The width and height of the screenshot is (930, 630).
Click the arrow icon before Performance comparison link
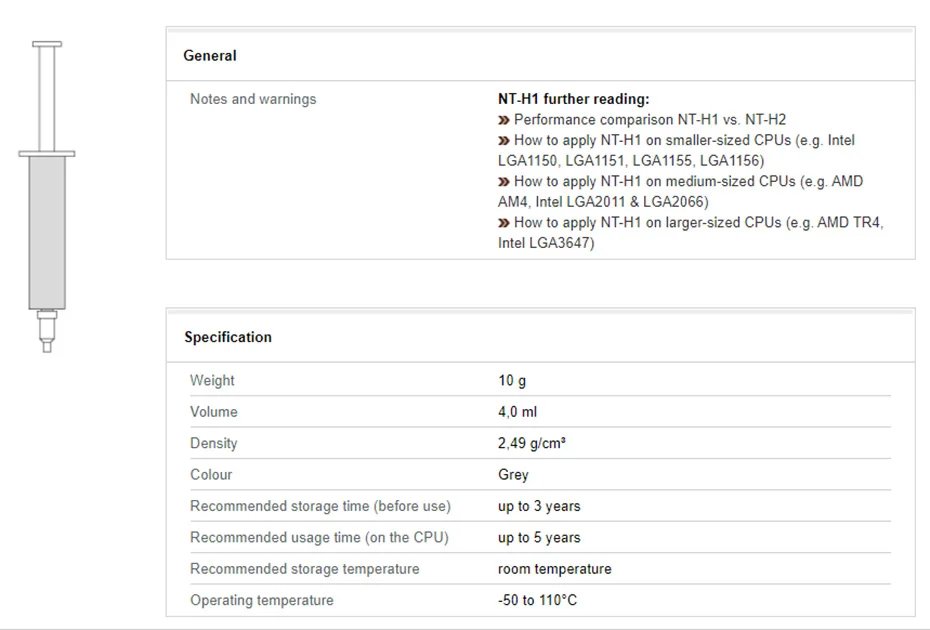pyautogui.click(x=504, y=120)
